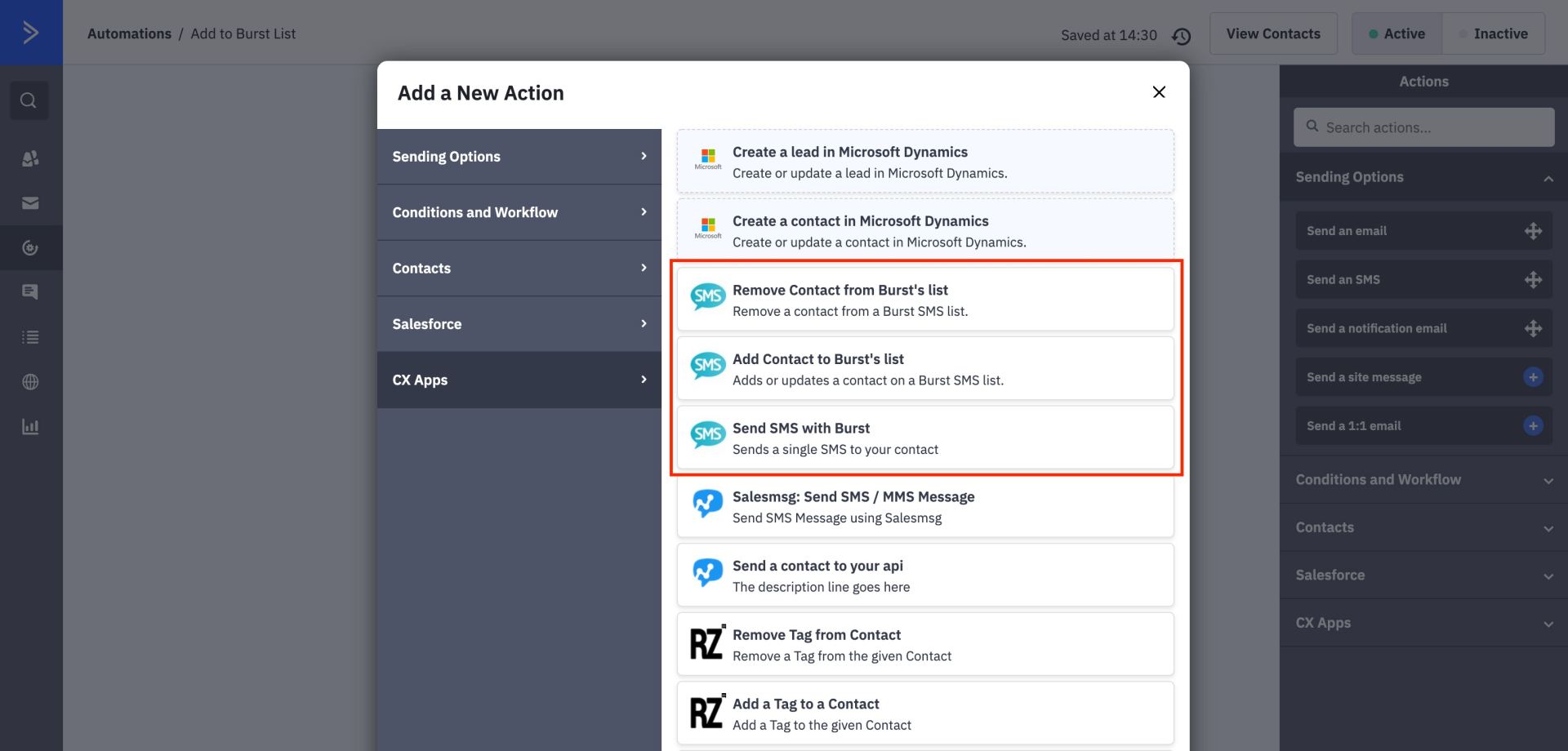Select the Send SMS with Burst action
Viewport: 1568px width, 751px height.
tap(924, 438)
